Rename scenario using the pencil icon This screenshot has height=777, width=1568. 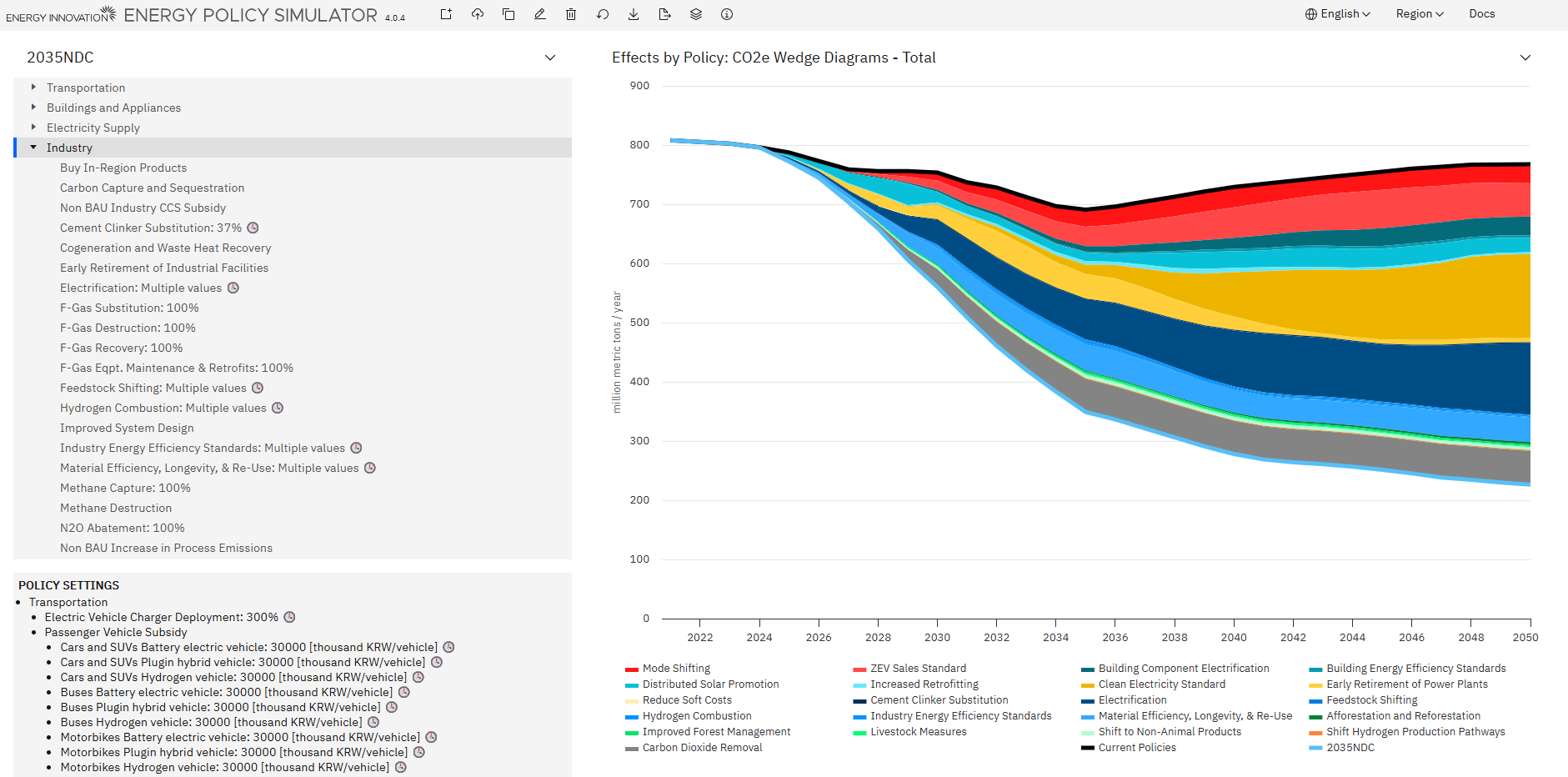pos(540,14)
